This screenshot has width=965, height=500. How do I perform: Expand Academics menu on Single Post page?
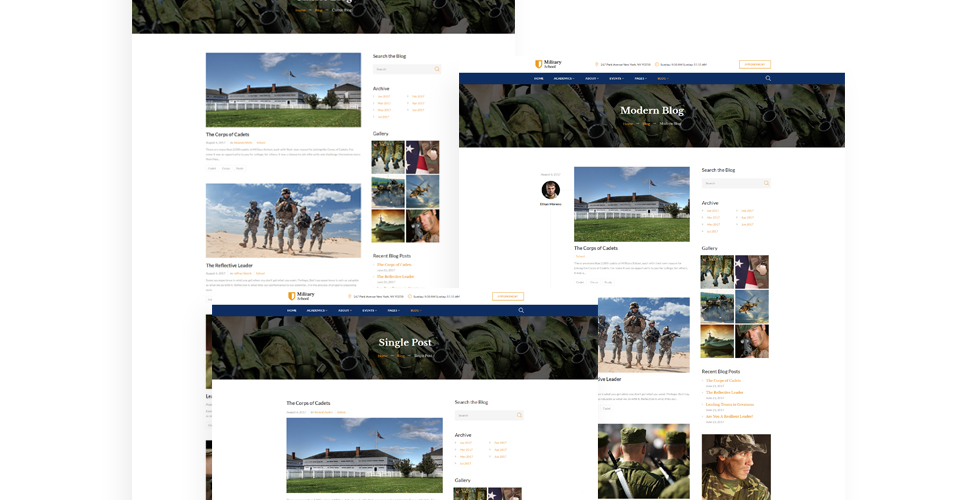[317, 310]
